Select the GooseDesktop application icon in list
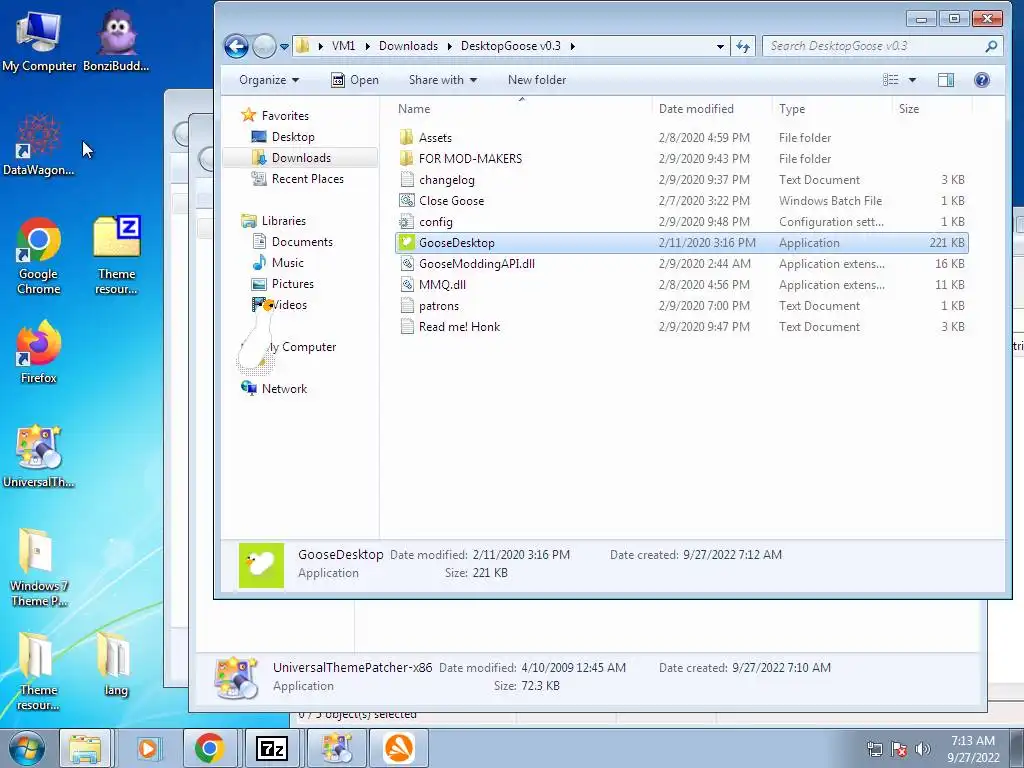Screen dimensions: 1024x768 pos(407,242)
